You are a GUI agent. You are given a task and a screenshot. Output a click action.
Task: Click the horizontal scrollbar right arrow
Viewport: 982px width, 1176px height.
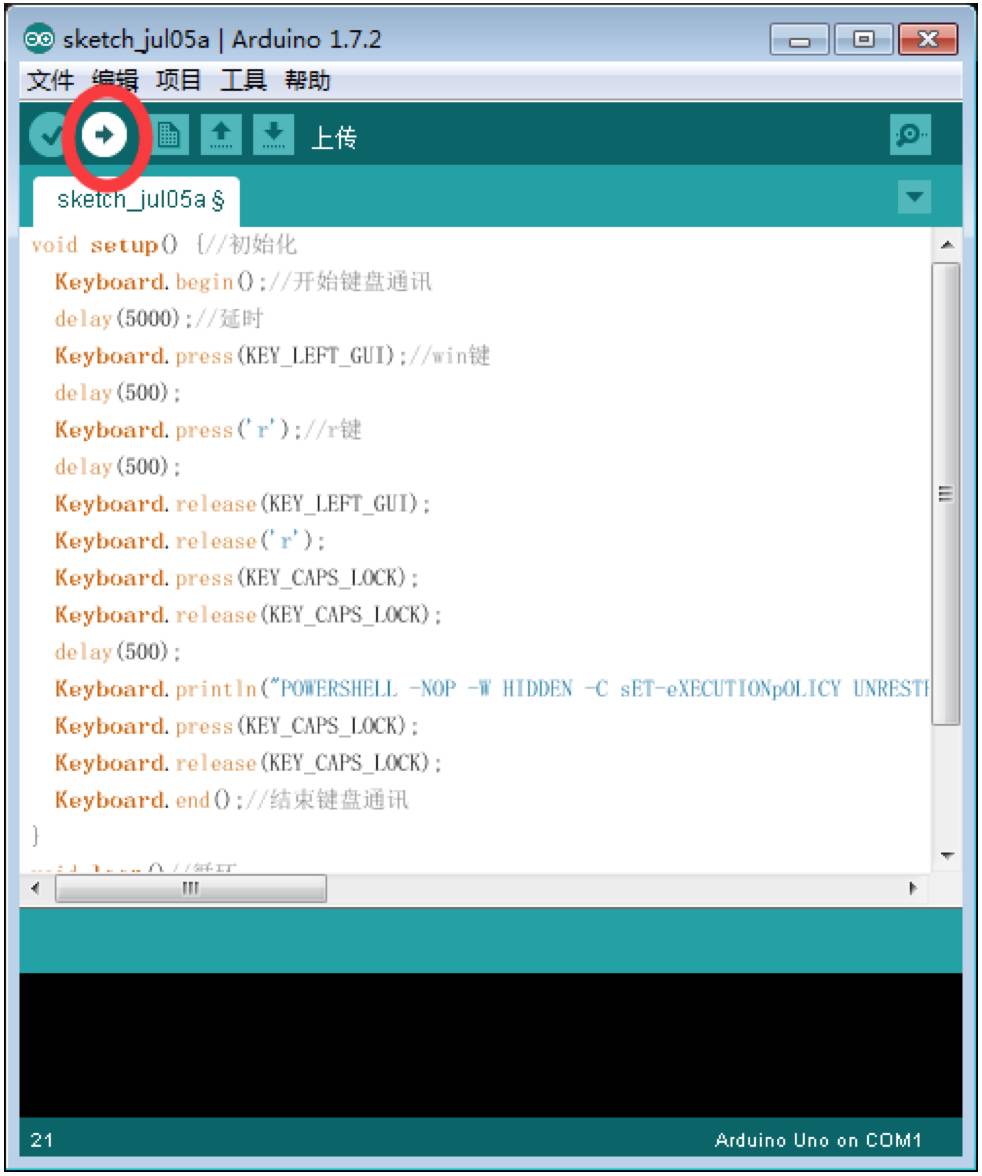tap(912, 888)
